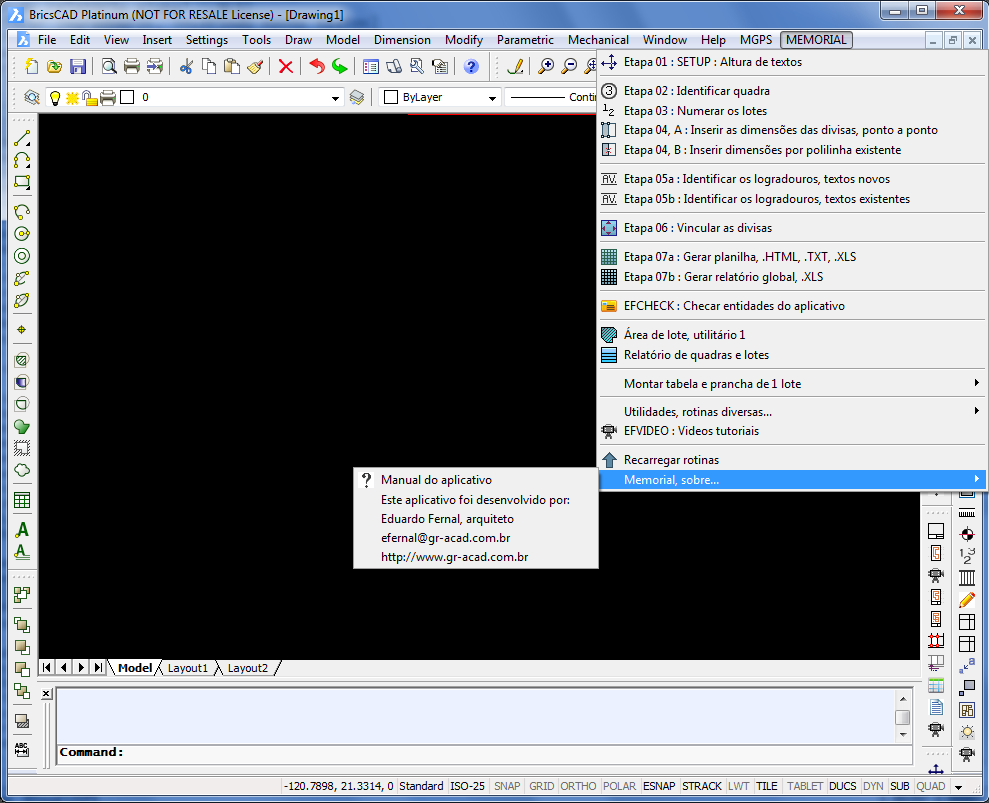
Task: Open the Help question mark icon
Action: coord(471,67)
